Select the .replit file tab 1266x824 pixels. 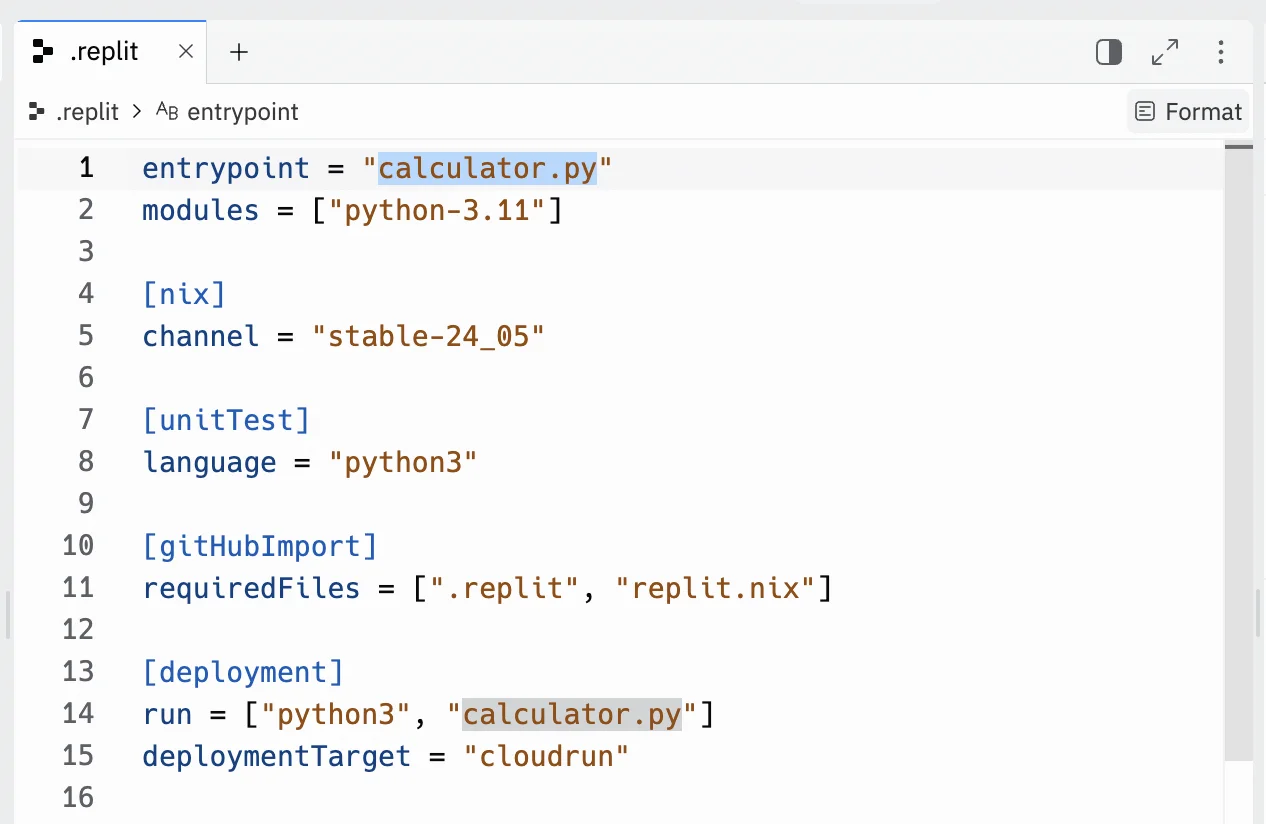pyautogui.click(x=111, y=52)
